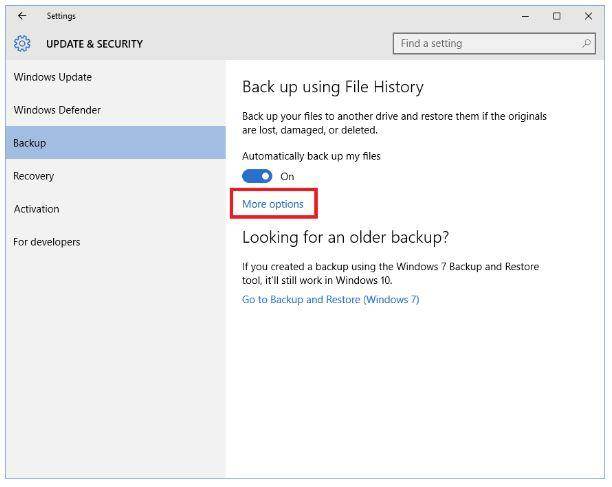Minimize the Settings window
The image size is (612, 487).
[x=526, y=16]
